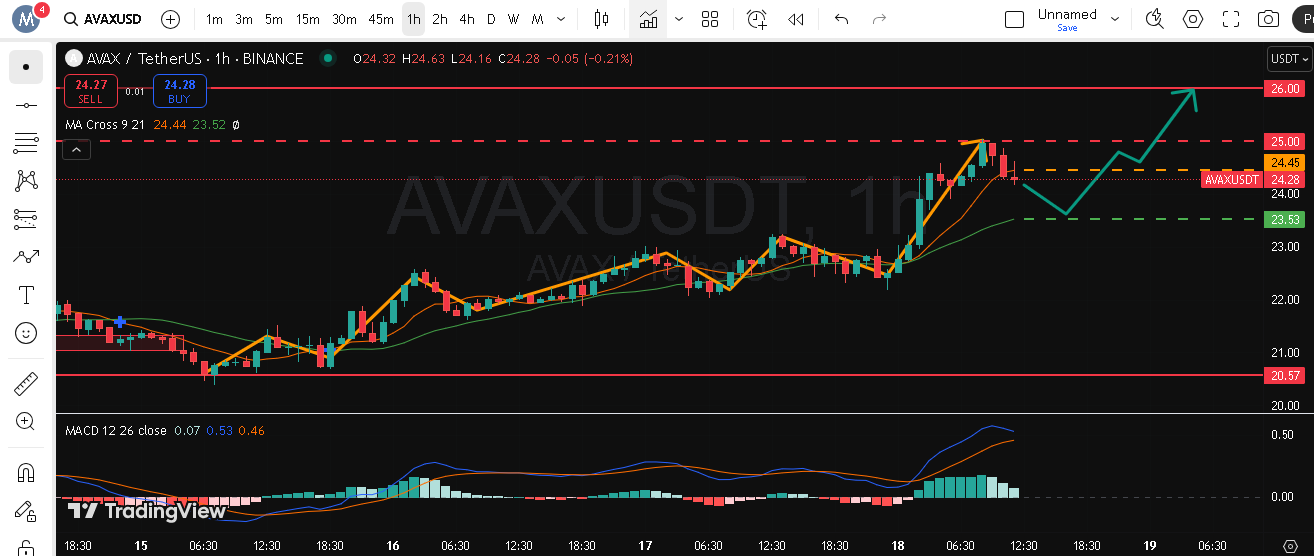
Task: Click the AVAXUSDT last-price label
Action: [x=1232, y=180]
